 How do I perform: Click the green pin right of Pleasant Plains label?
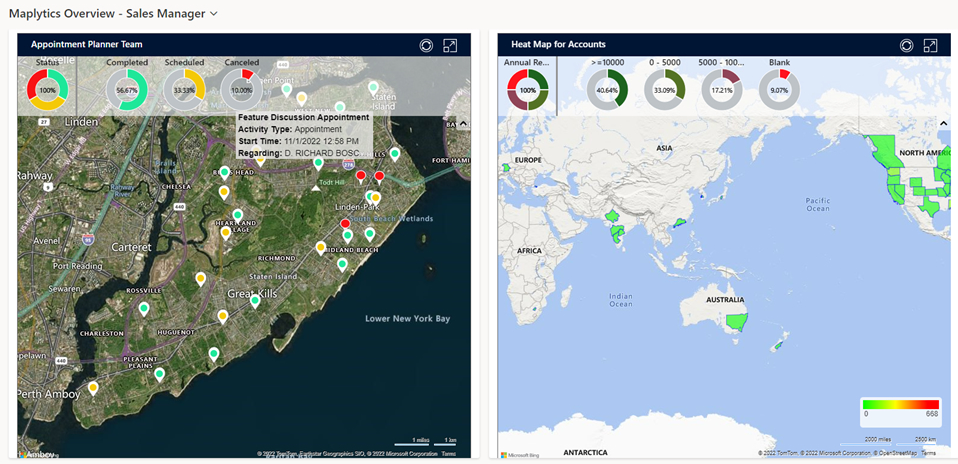click(214, 355)
